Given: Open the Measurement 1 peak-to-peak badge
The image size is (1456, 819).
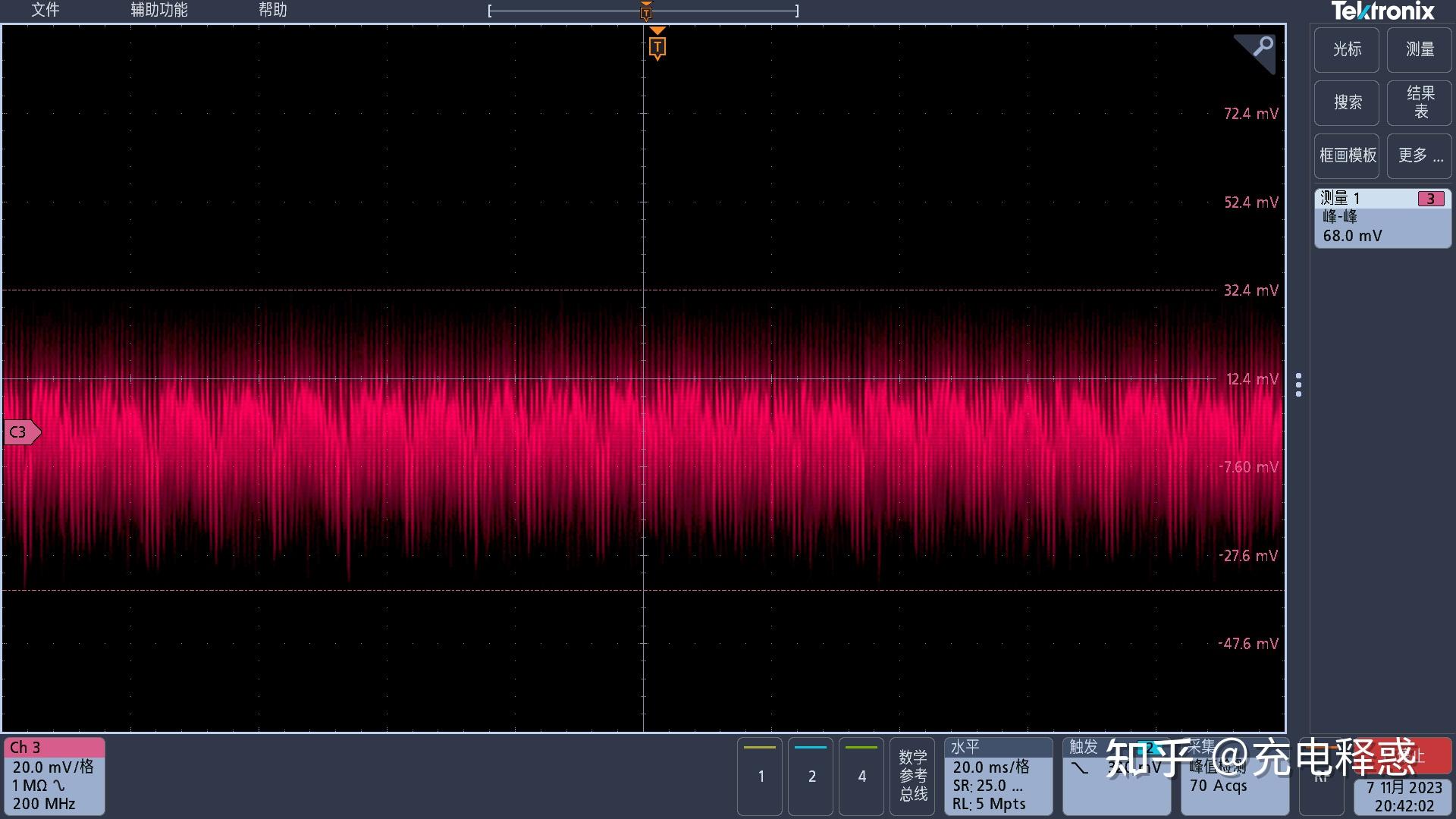Looking at the screenshot, I should click(1382, 218).
